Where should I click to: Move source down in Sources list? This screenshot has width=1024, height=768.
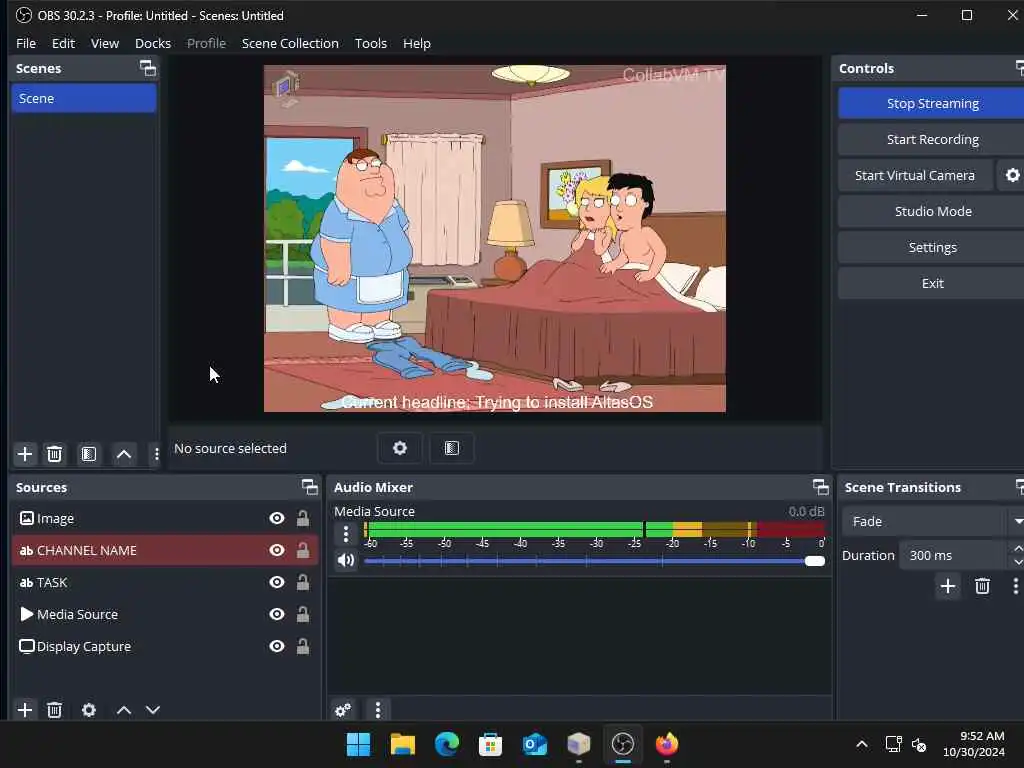pyautogui.click(x=153, y=710)
